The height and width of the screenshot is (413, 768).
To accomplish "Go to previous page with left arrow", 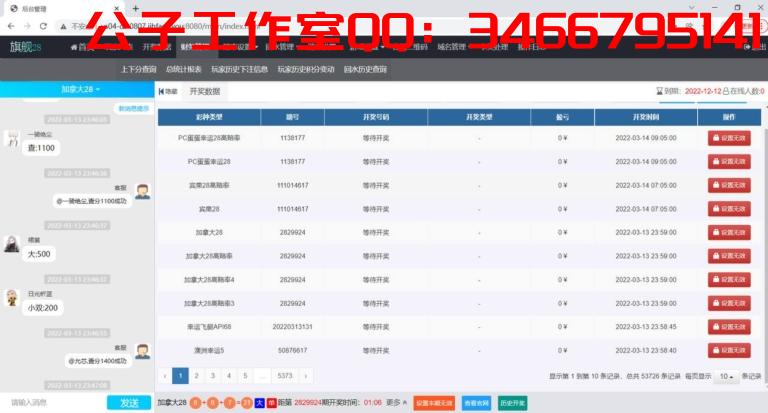I will pos(165,376).
